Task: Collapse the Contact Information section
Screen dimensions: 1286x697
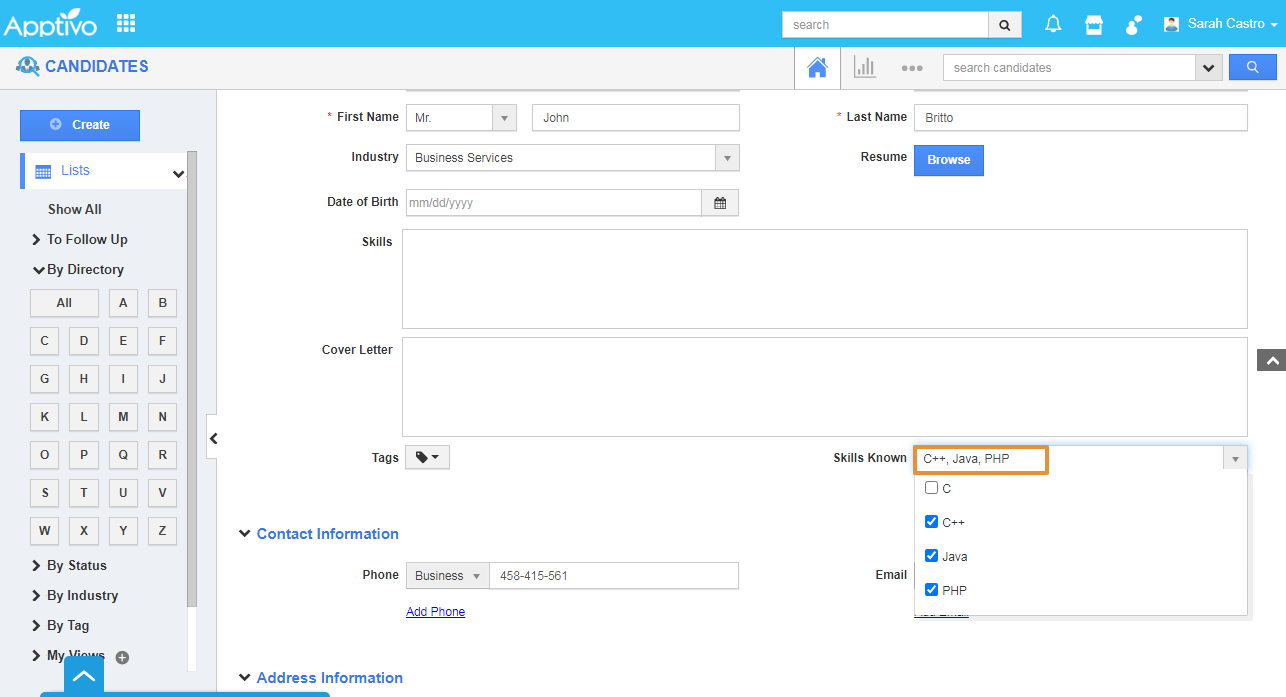Action: [x=245, y=534]
